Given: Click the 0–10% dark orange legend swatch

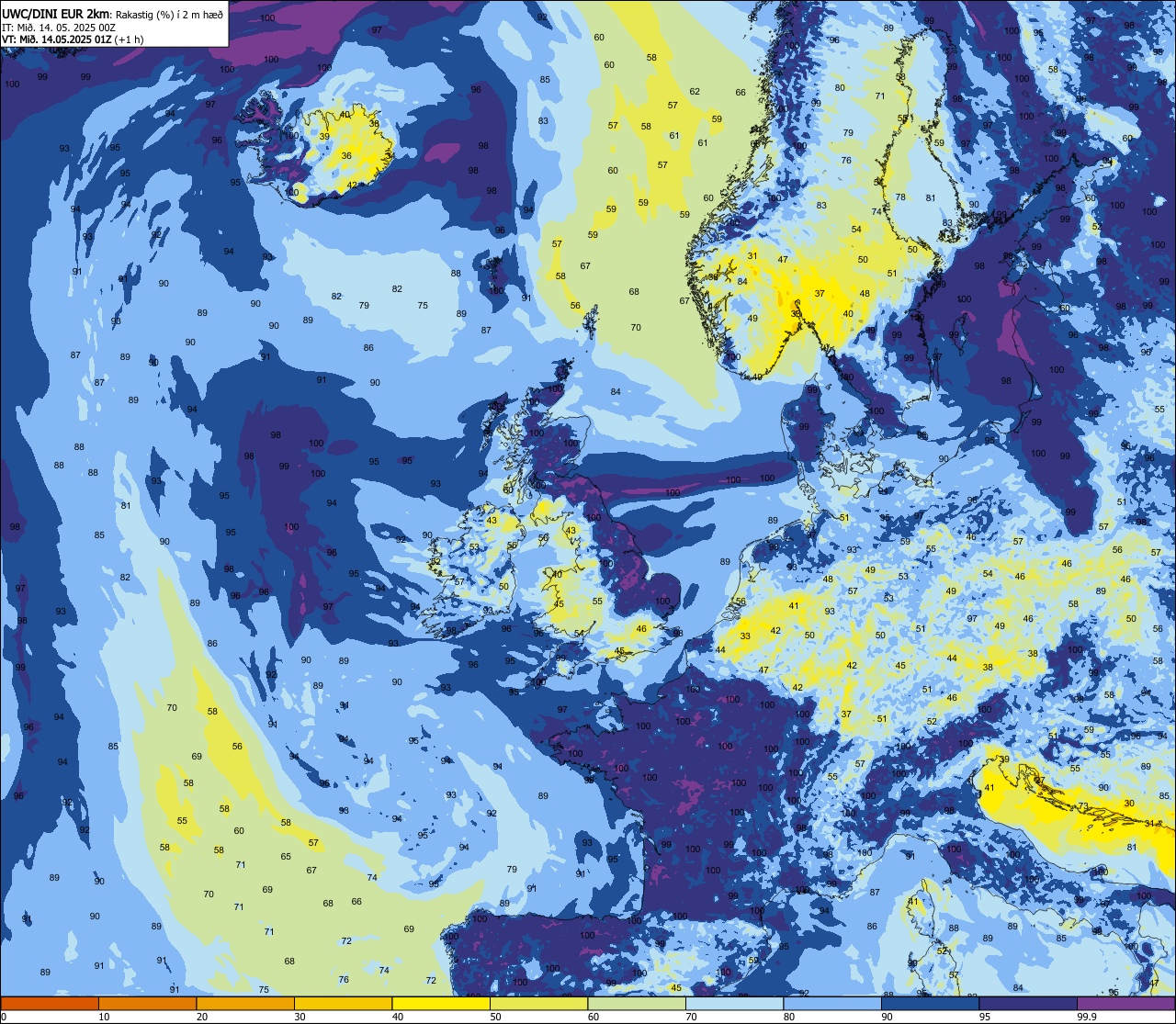Looking at the screenshot, I should [x=50, y=1003].
